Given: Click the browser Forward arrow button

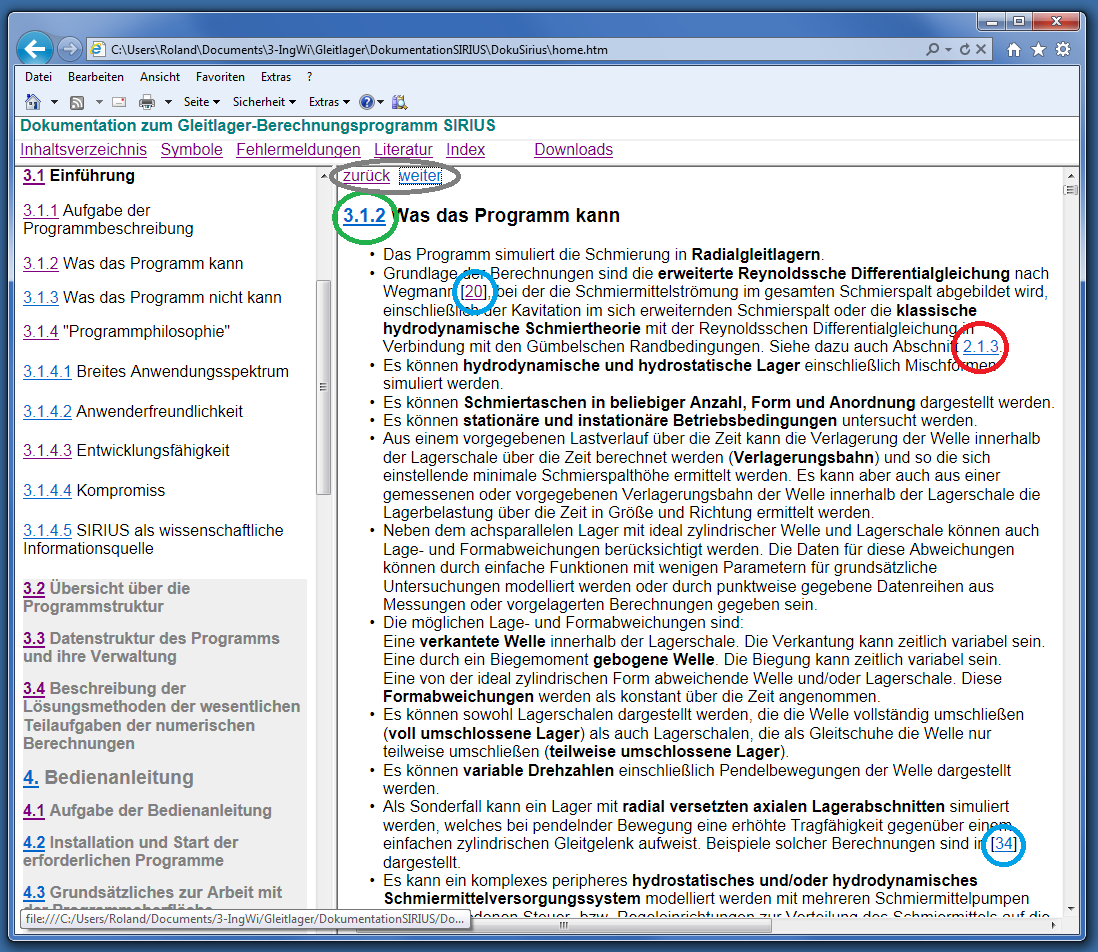Looking at the screenshot, I should (69, 49).
